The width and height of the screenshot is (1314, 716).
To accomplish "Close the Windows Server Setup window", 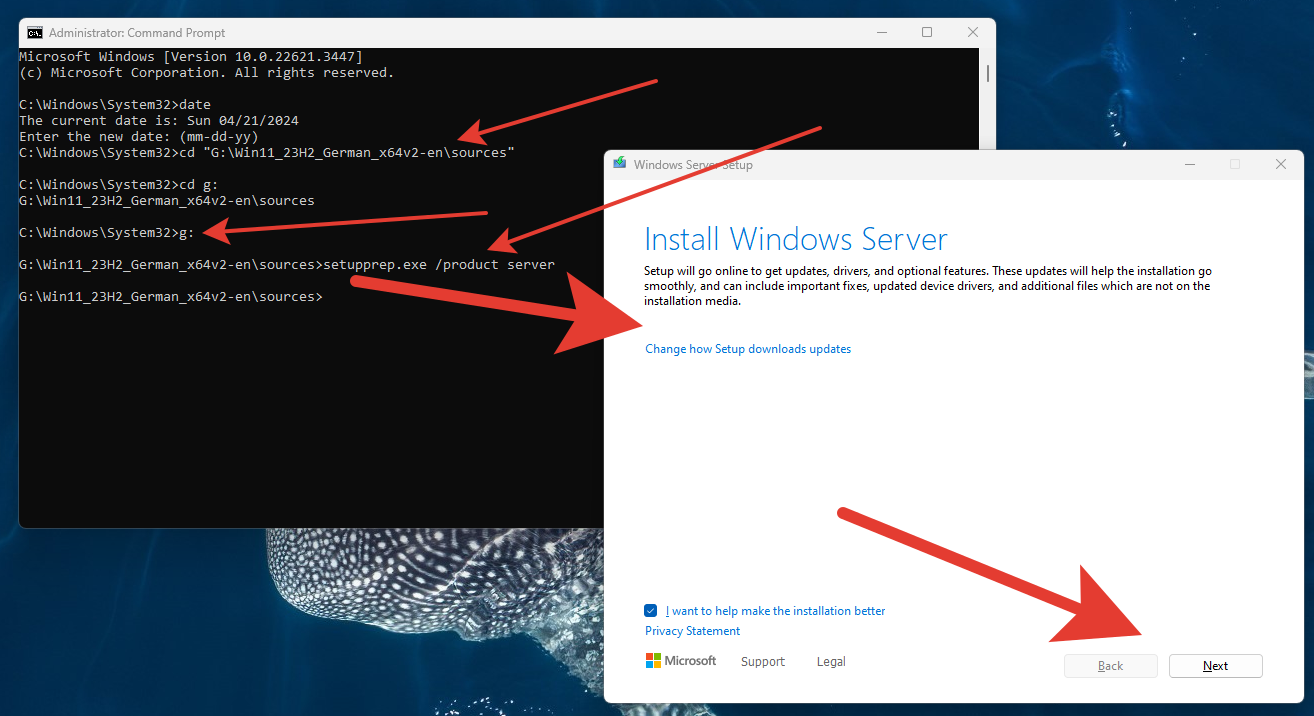I will 1281,164.
